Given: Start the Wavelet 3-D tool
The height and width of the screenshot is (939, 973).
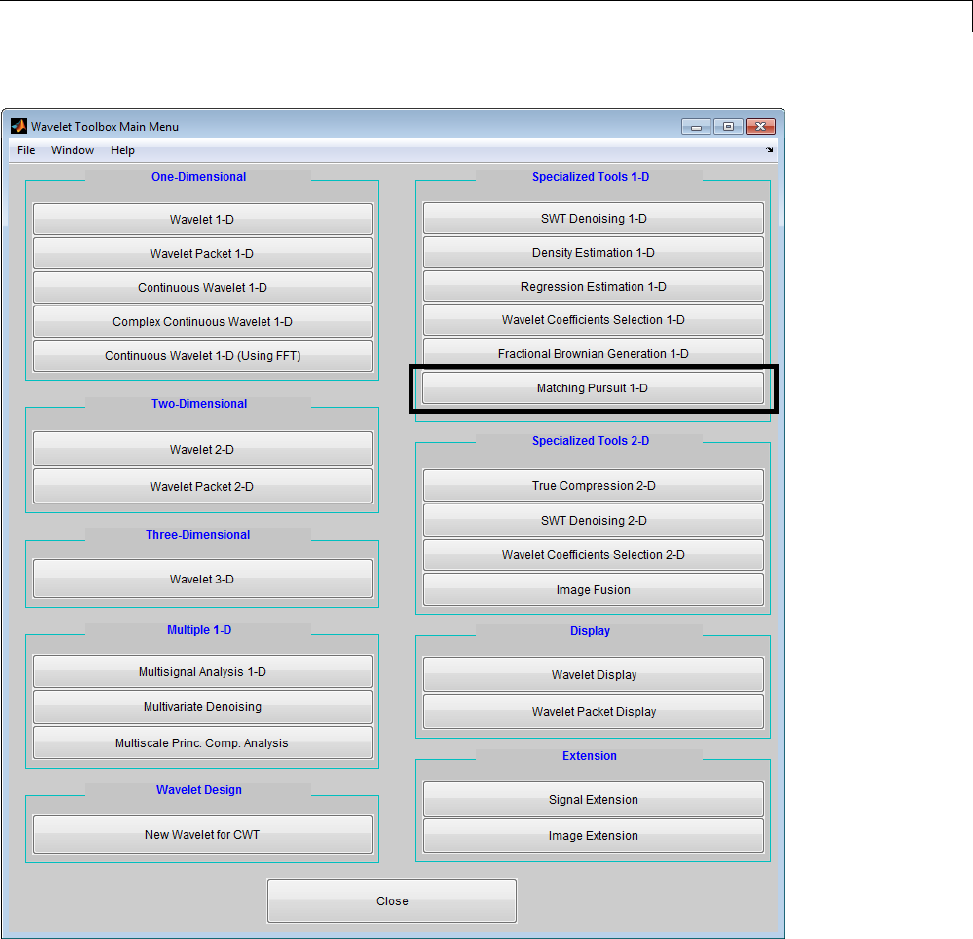Looking at the screenshot, I should [202, 578].
